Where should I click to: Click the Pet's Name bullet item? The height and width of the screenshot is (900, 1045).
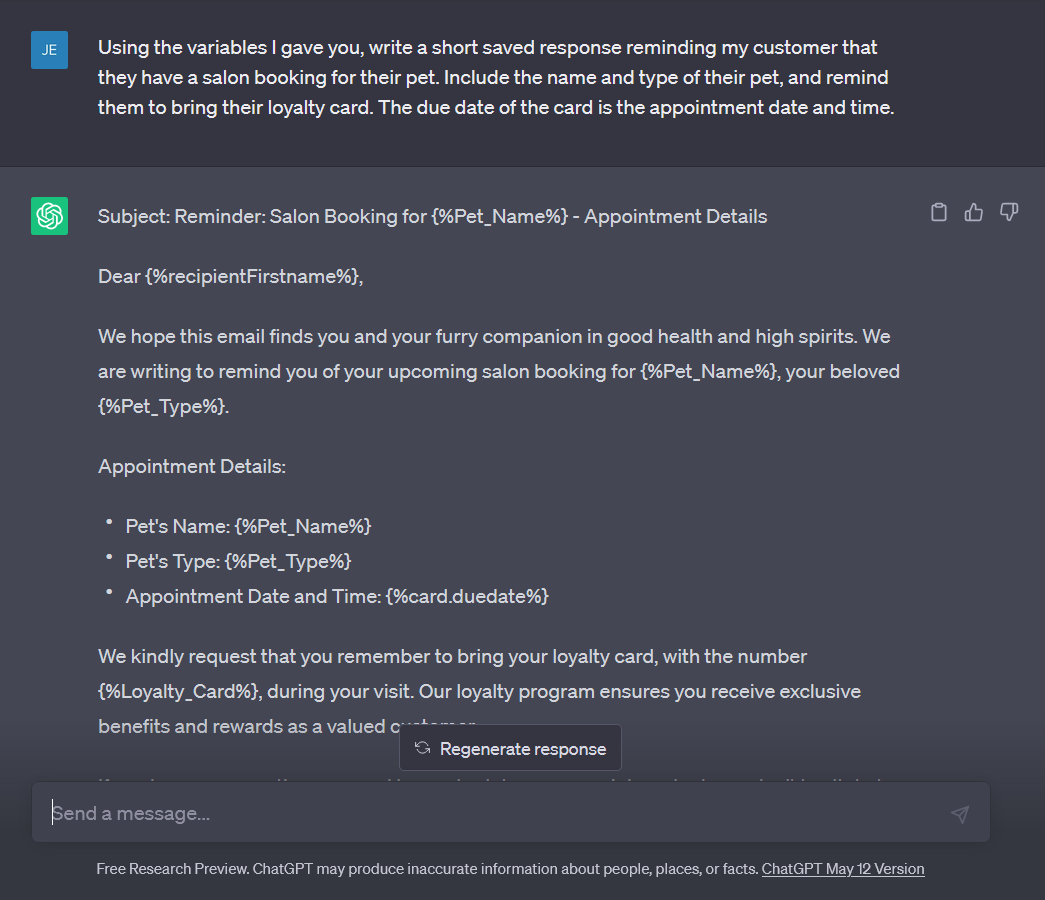[x=248, y=525]
